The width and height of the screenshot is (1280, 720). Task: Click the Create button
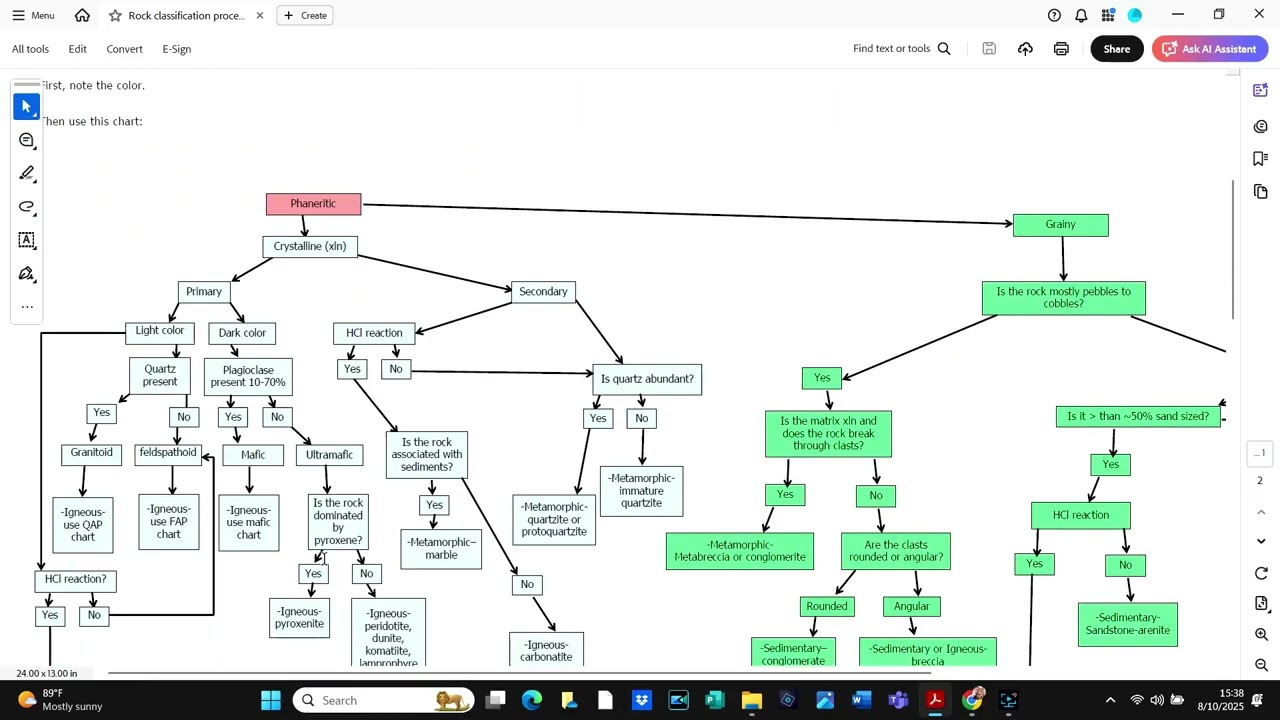coord(305,15)
